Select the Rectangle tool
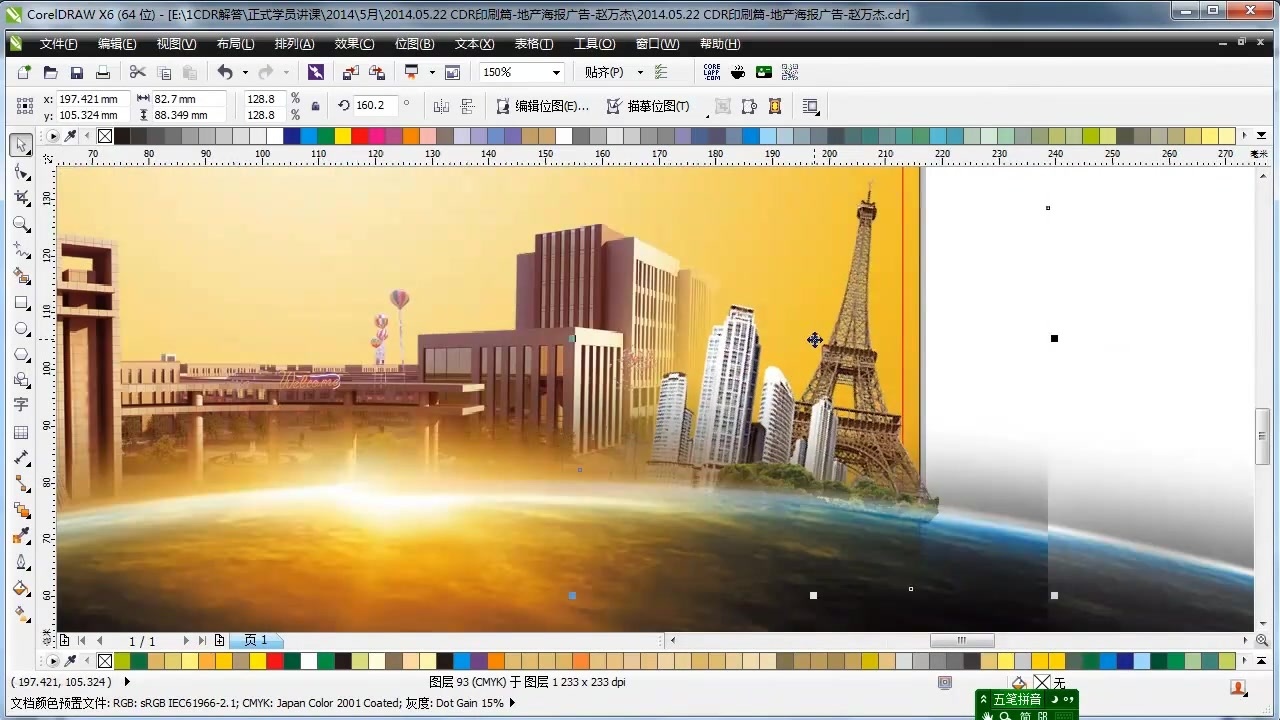1280x720 pixels. (21, 302)
